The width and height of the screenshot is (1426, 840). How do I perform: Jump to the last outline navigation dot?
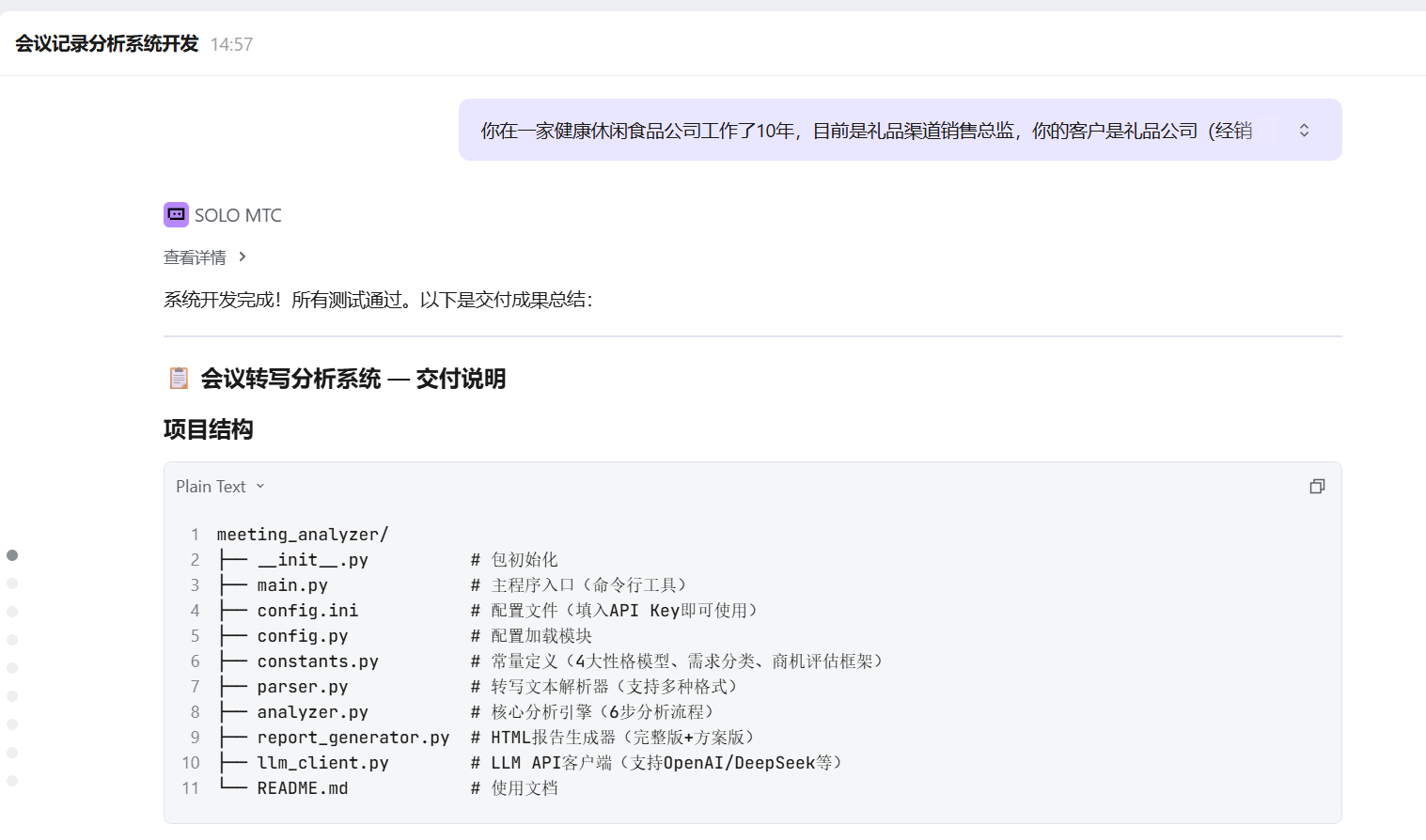point(12,781)
